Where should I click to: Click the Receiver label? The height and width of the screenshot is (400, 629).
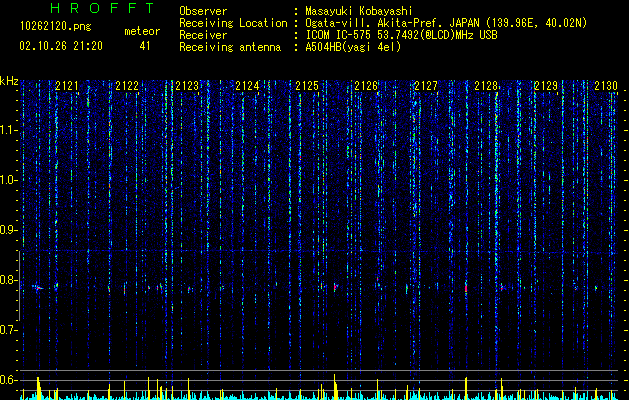203,35
